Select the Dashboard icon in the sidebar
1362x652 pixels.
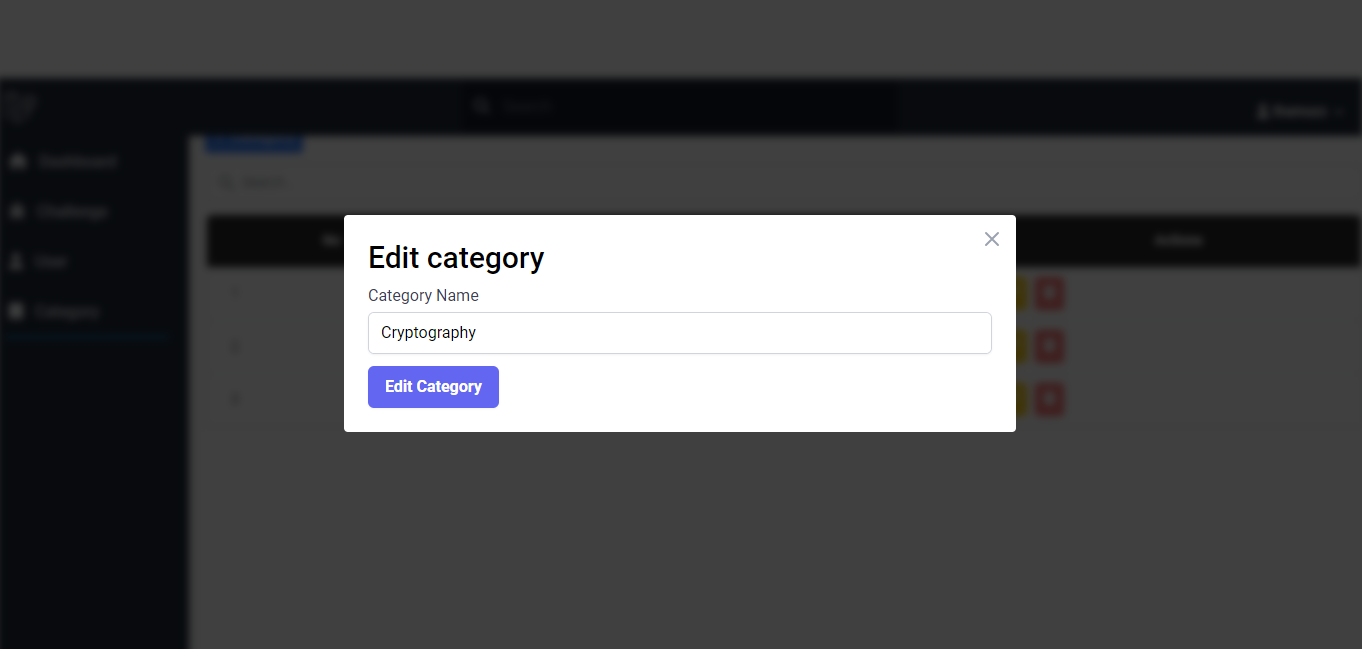(x=18, y=161)
